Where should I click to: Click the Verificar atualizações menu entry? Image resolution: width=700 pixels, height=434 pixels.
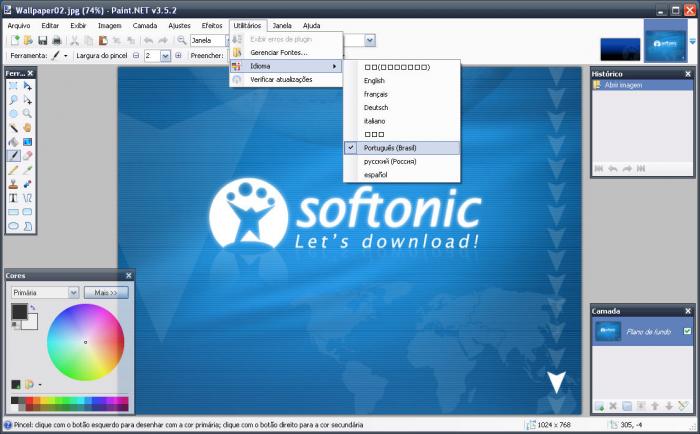coord(280,79)
